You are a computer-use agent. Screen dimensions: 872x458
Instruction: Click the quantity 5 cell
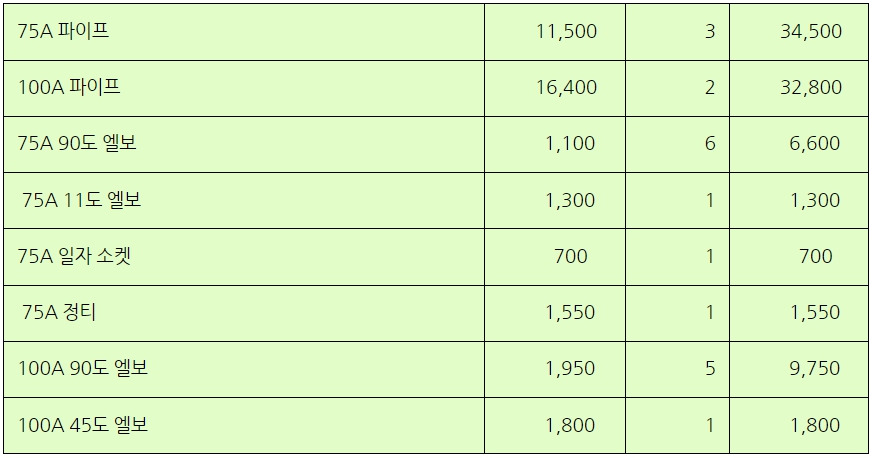(677, 370)
